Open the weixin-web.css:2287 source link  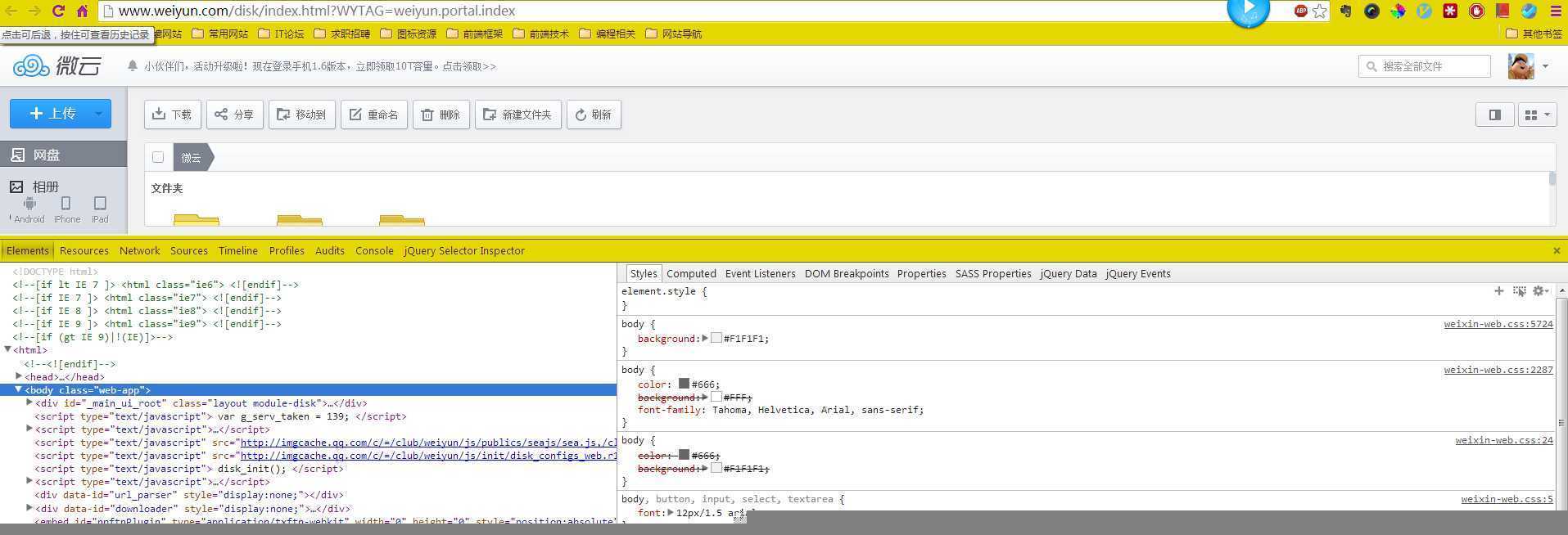pos(1498,370)
